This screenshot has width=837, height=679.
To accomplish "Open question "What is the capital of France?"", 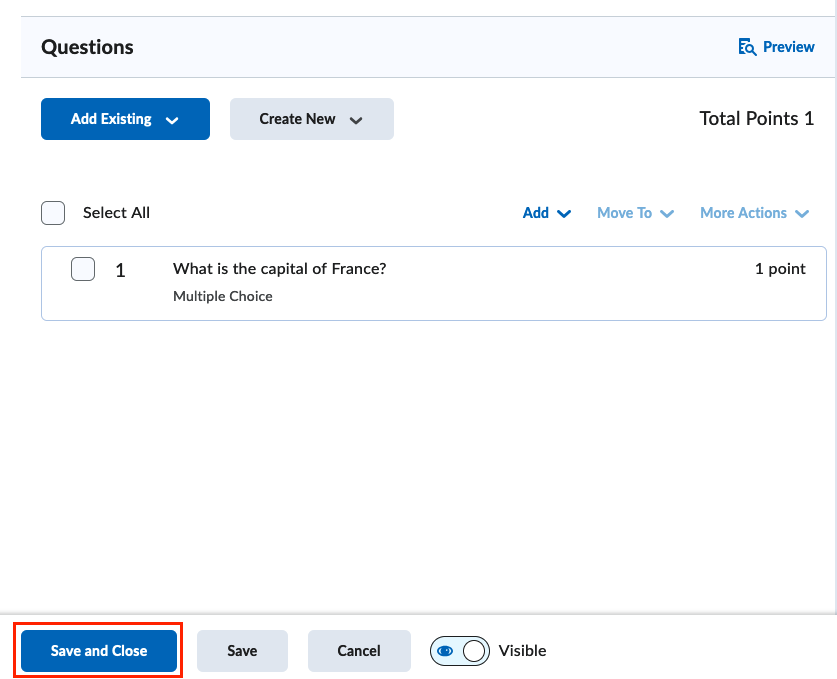I will tap(279, 269).
